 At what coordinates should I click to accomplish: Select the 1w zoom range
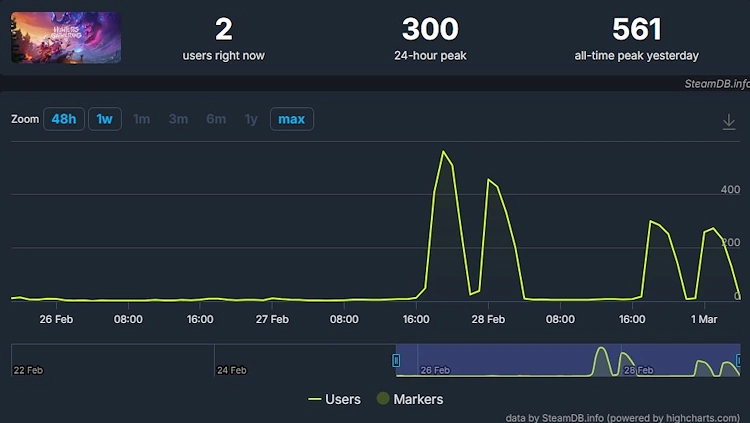(x=104, y=119)
